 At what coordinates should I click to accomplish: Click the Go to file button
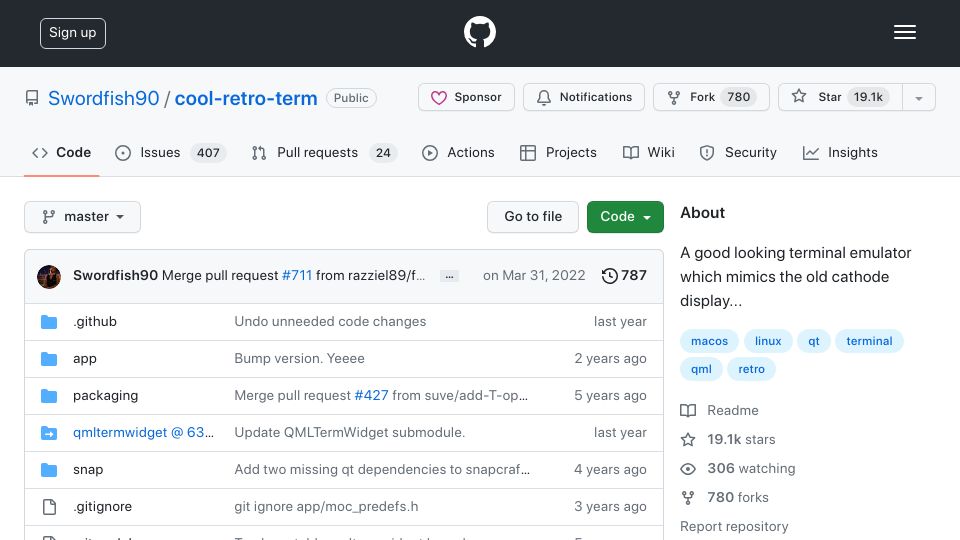(533, 217)
